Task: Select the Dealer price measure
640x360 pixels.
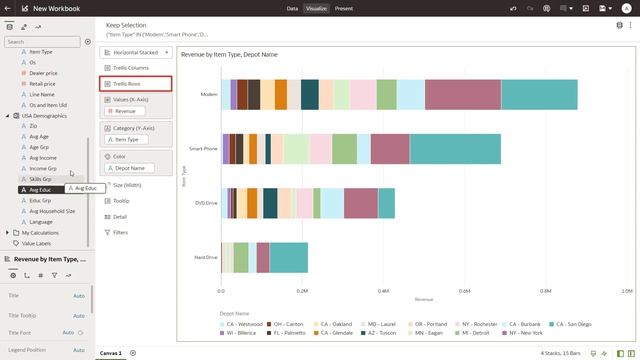Action: point(43,73)
